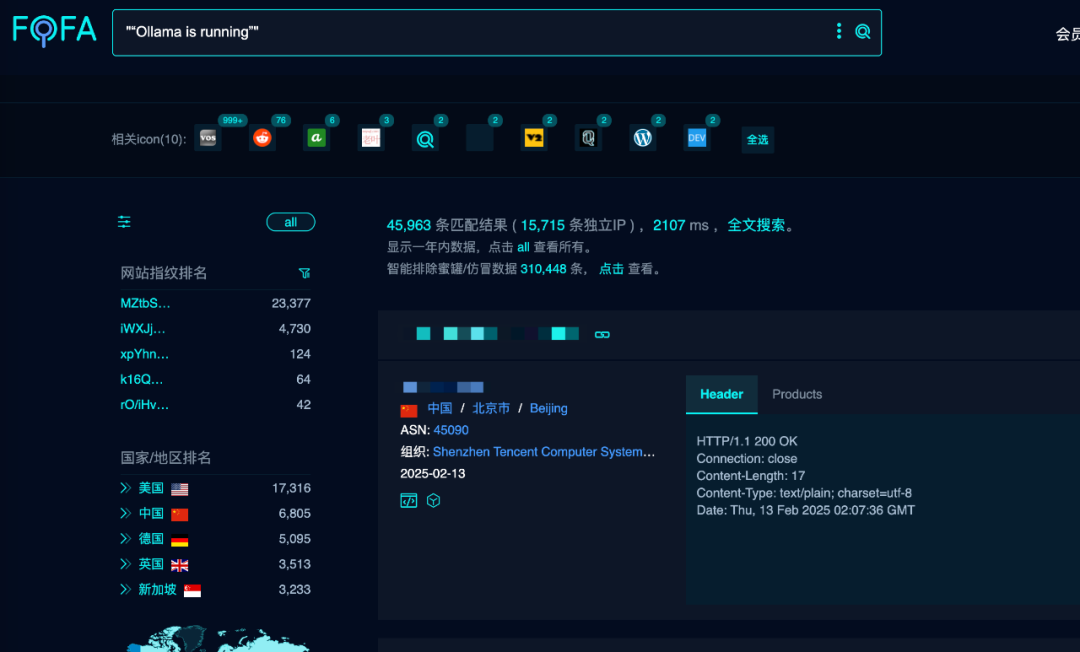Image resolution: width=1080 pixels, height=652 pixels.
Task: Select the Reddit icon in the related icons row
Action: tap(262, 137)
